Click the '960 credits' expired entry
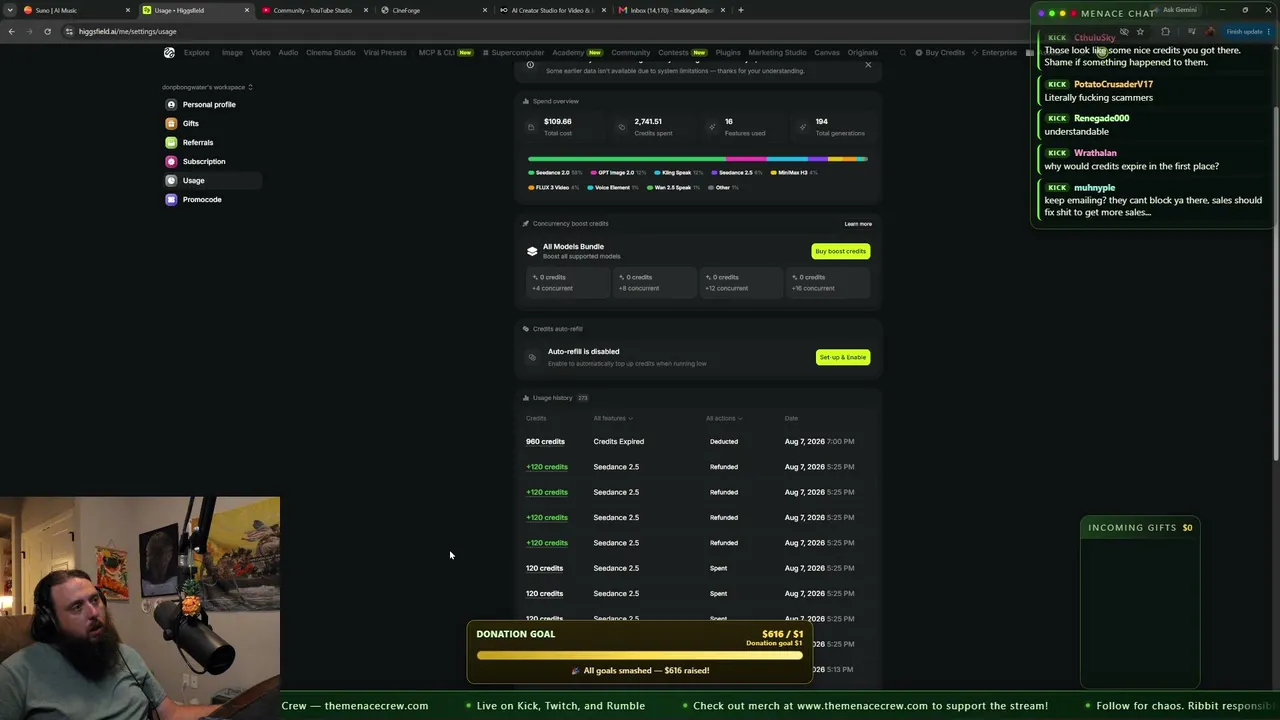 click(545, 441)
